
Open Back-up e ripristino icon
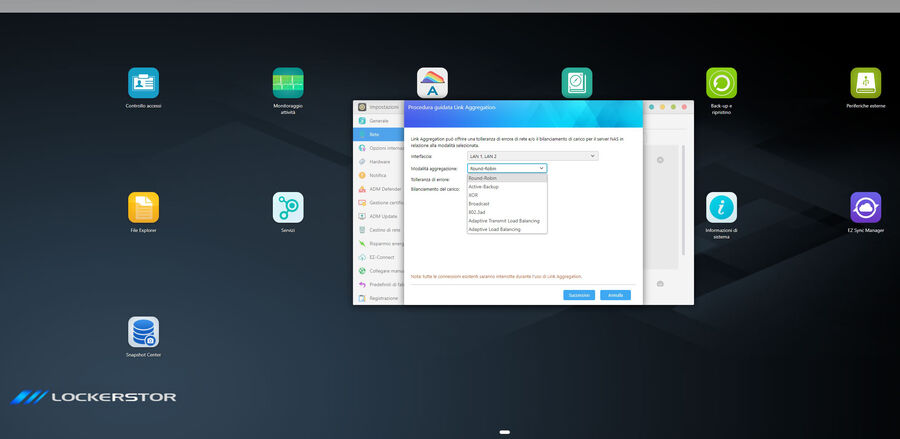click(x=721, y=83)
